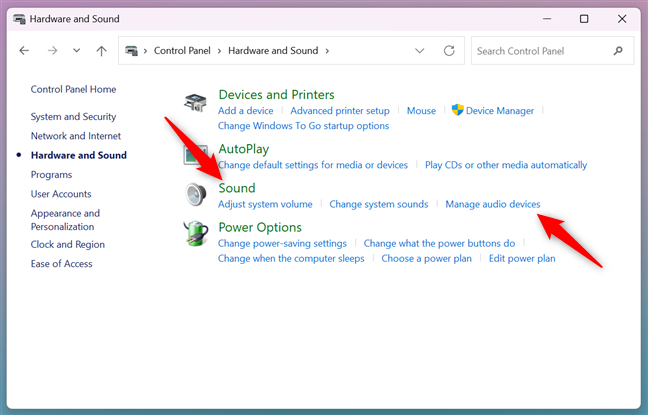Image resolution: width=648 pixels, height=415 pixels.
Task: Close the Hardware and Sound window
Action: pos(622,19)
